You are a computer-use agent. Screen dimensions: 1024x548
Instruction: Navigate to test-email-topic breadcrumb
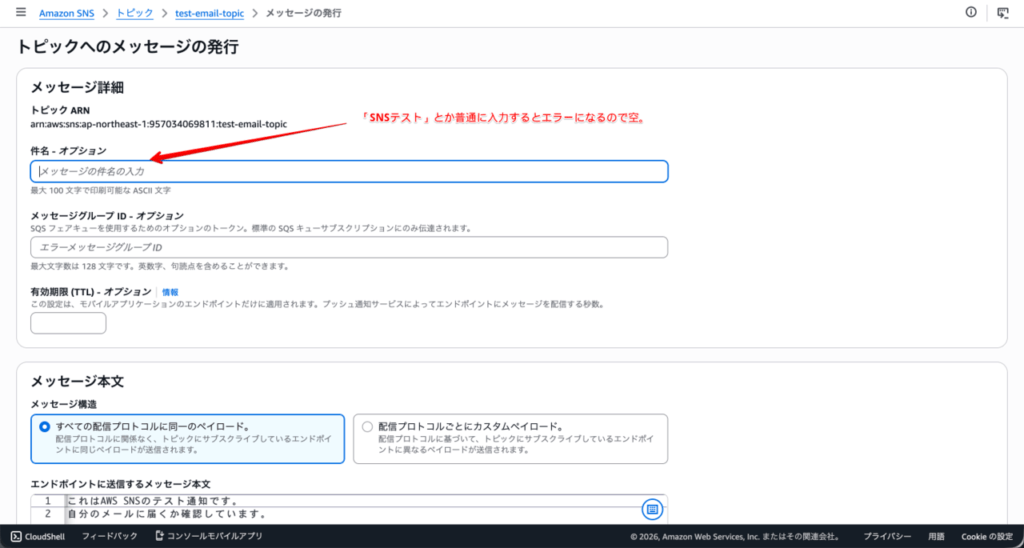(210, 13)
